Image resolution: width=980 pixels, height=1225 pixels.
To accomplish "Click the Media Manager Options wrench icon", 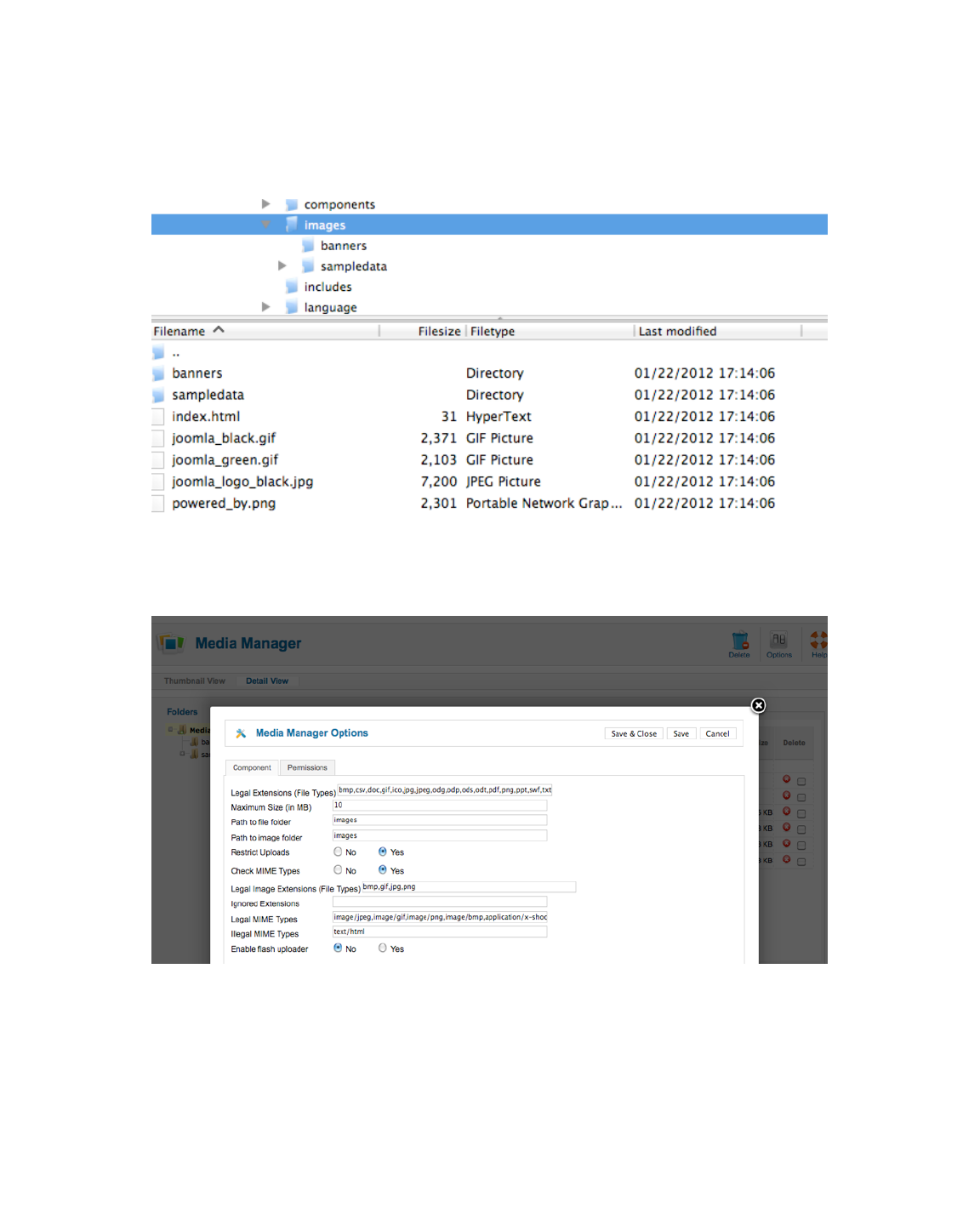I will (241, 733).
